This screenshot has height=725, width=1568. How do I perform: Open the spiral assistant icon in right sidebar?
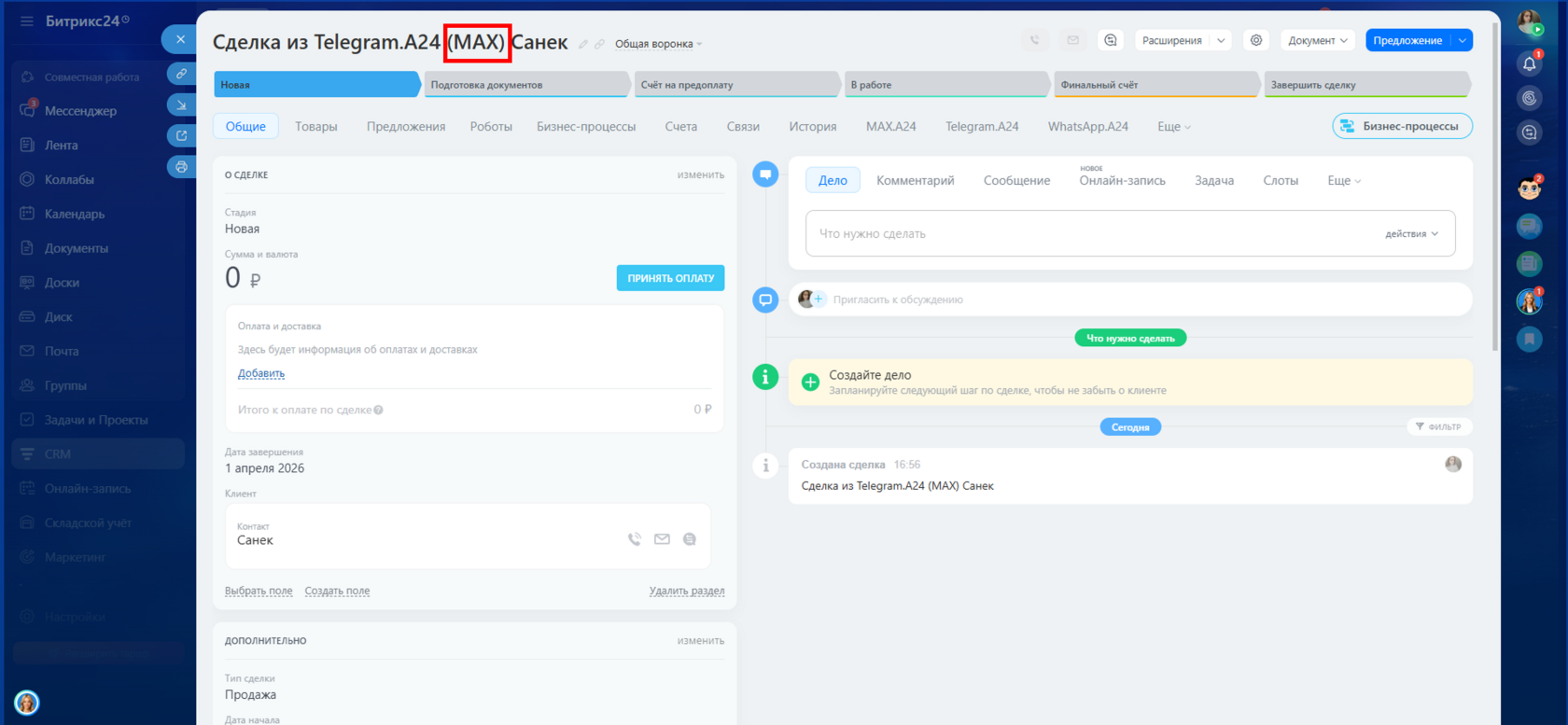pyautogui.click(x=1529, y=98)
